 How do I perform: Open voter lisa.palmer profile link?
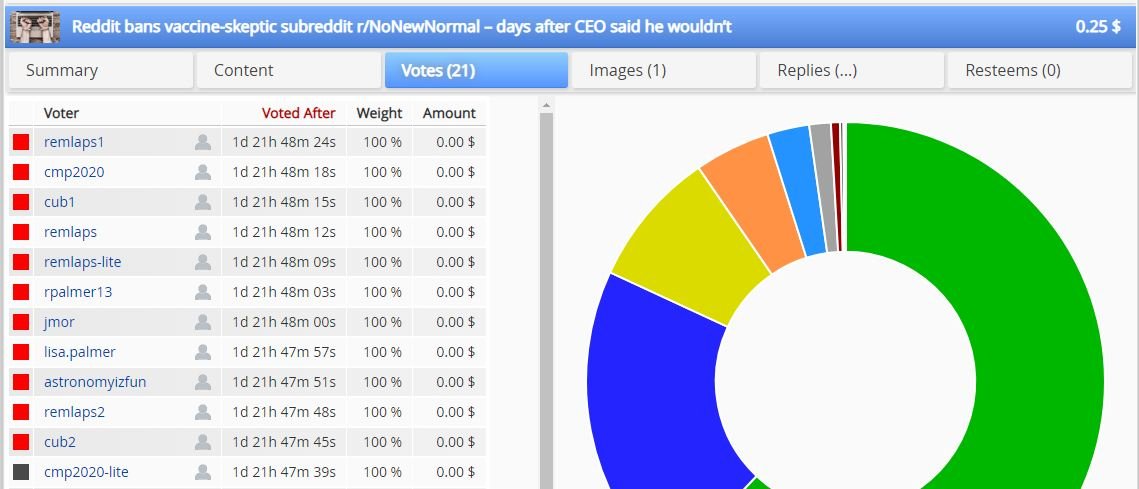[79, 352]
